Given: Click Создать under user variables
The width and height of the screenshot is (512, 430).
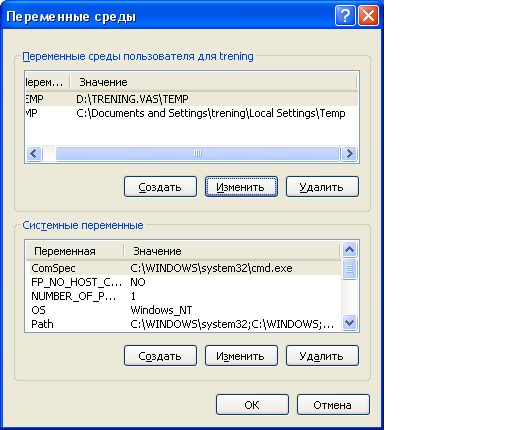Looking at the screenshot, I should click(160, 187).
